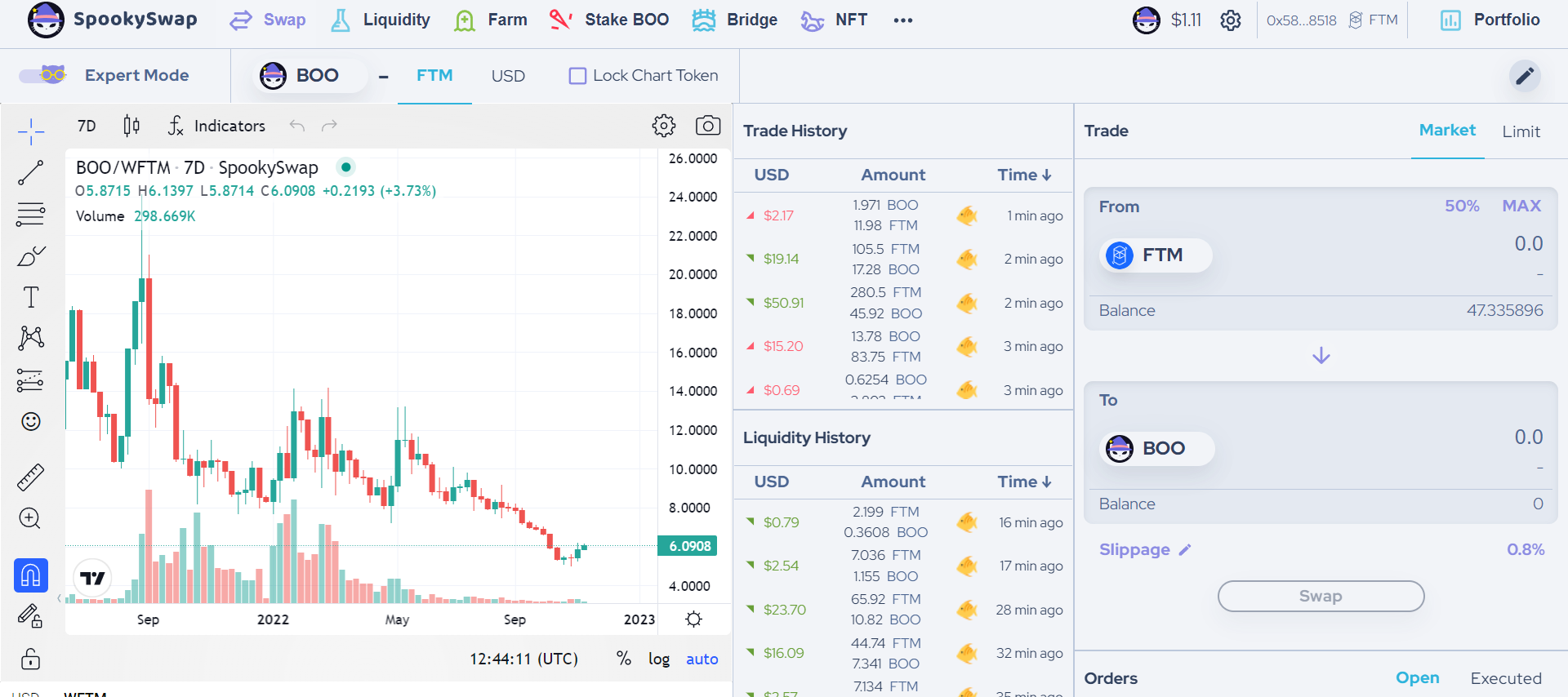Screen dimensions: 1568x697
Task: Select the pattern drawing tool
Action: 31,338
